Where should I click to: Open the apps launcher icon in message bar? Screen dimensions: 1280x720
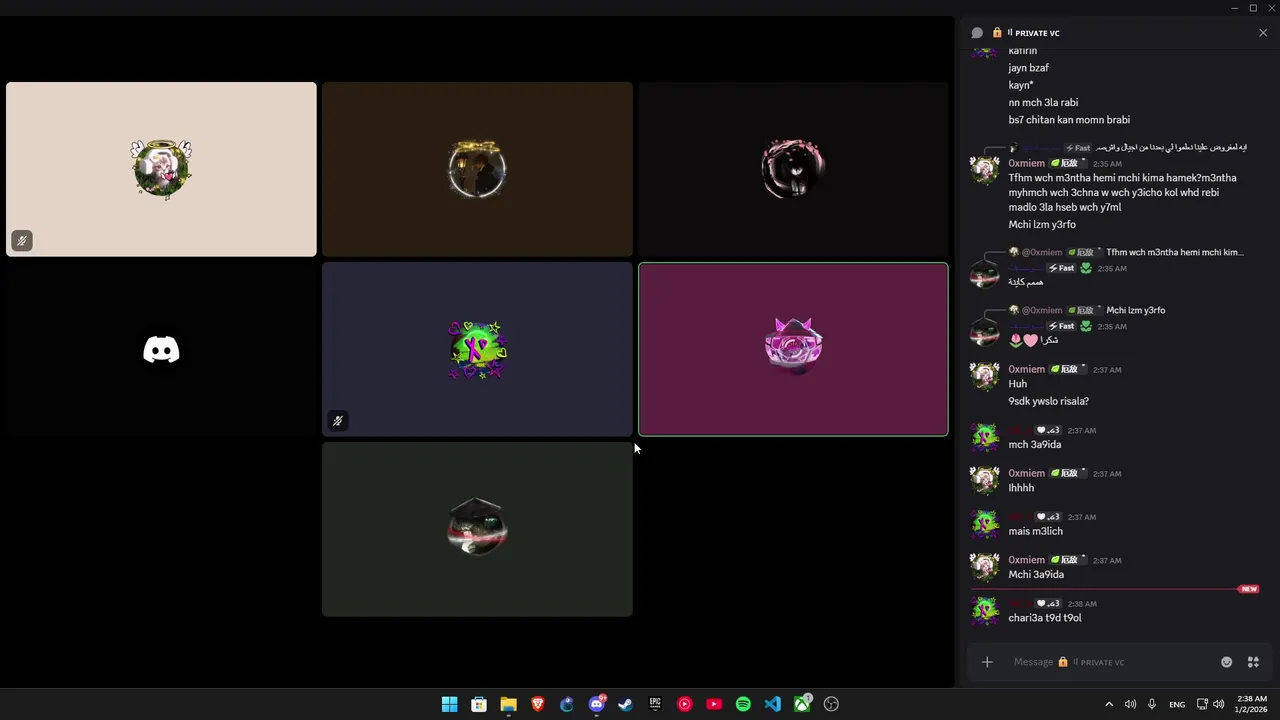click(x=1253, y=662)
